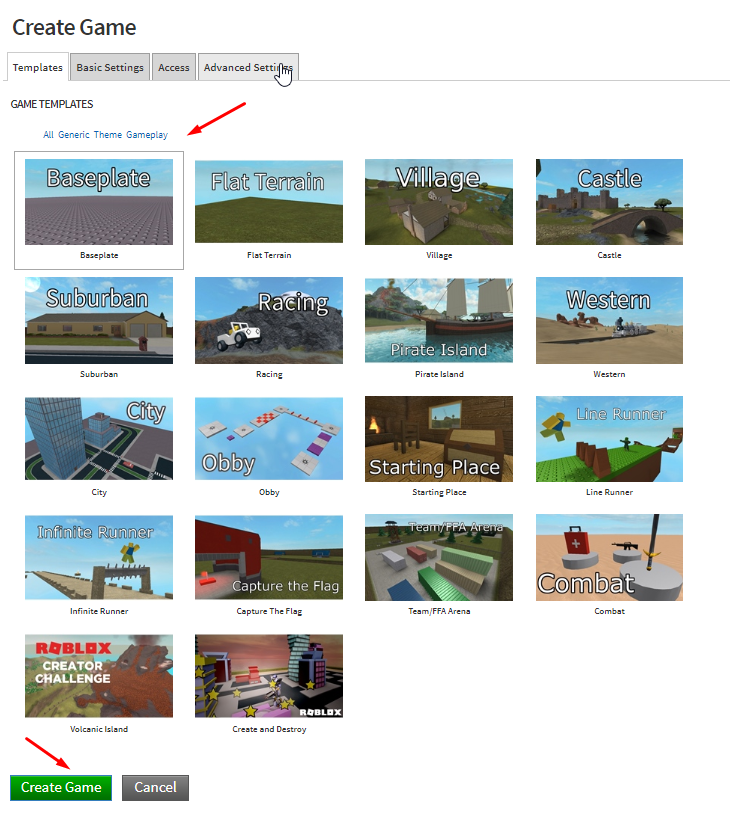Image resolution: width=733 pixels, height=822 pixels.
Task: Choose the Combat template thumbnail
Action: coord(609,557)
